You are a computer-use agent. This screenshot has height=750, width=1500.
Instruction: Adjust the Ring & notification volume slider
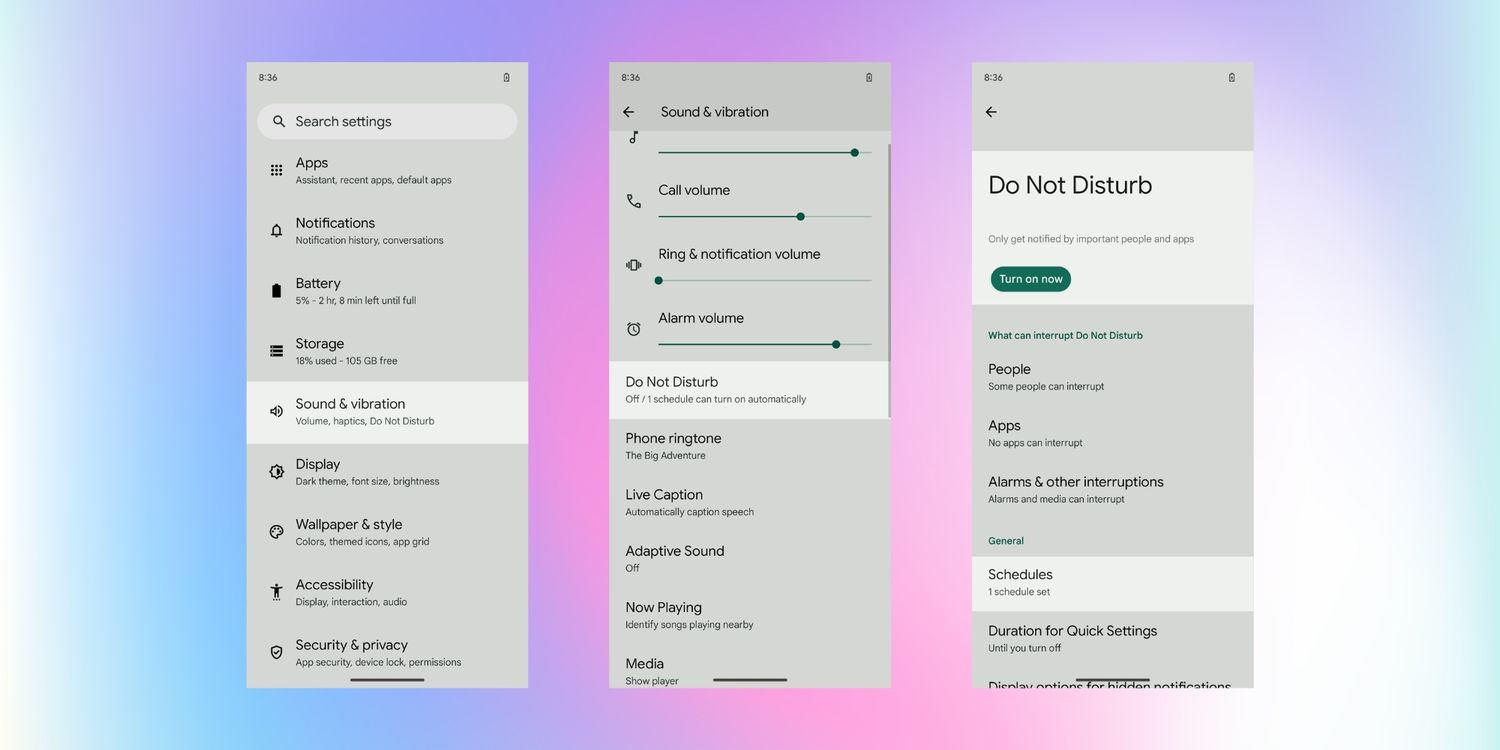pos(764,281)
